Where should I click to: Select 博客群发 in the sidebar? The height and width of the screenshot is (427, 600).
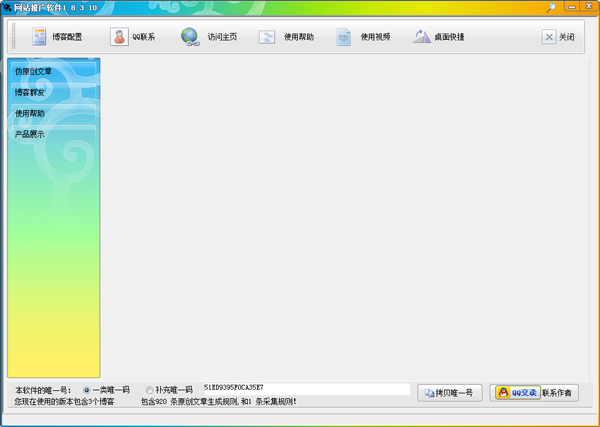54,92
